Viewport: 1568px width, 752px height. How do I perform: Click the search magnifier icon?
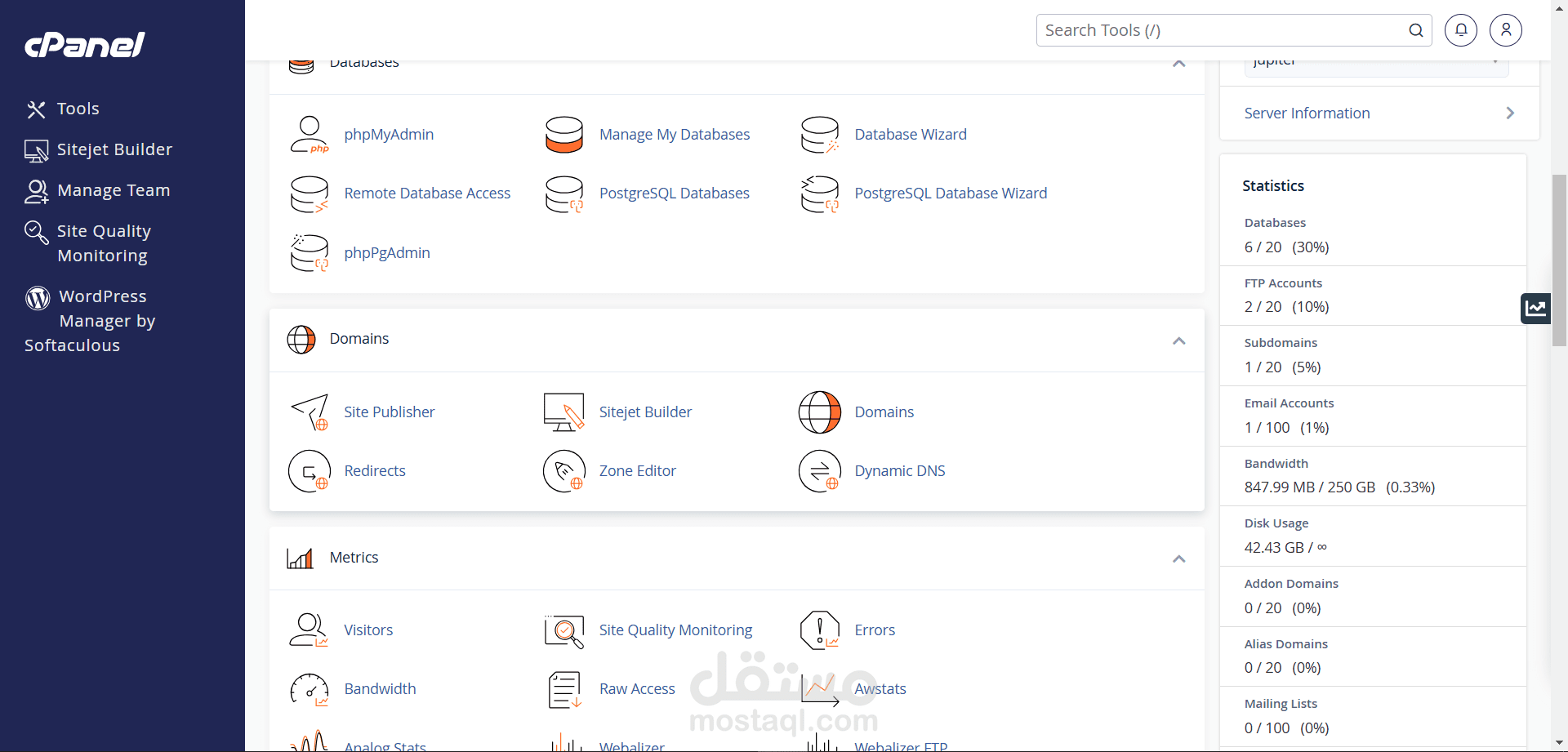click(1416, 30)
